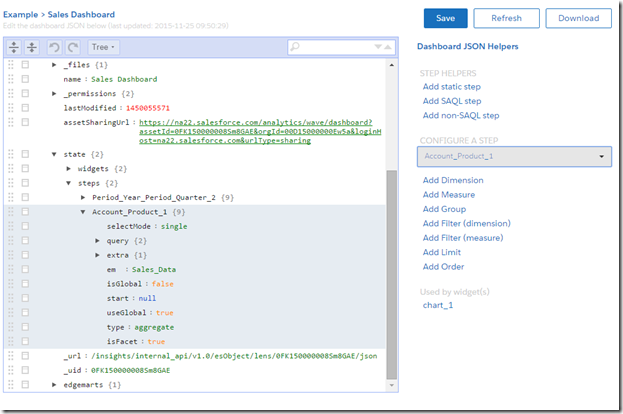Click the search magnifier icon

click(x=295, y=47)
